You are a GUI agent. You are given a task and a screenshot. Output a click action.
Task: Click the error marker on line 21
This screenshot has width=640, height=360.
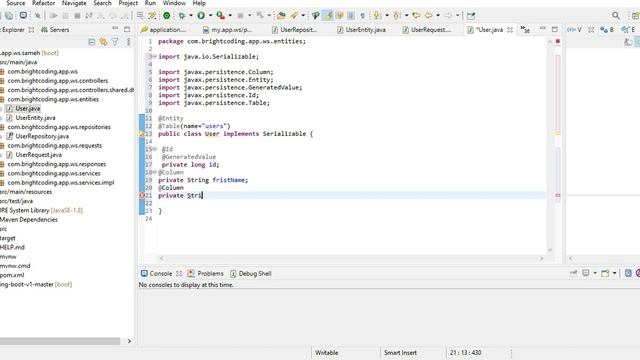pos(142,196)
